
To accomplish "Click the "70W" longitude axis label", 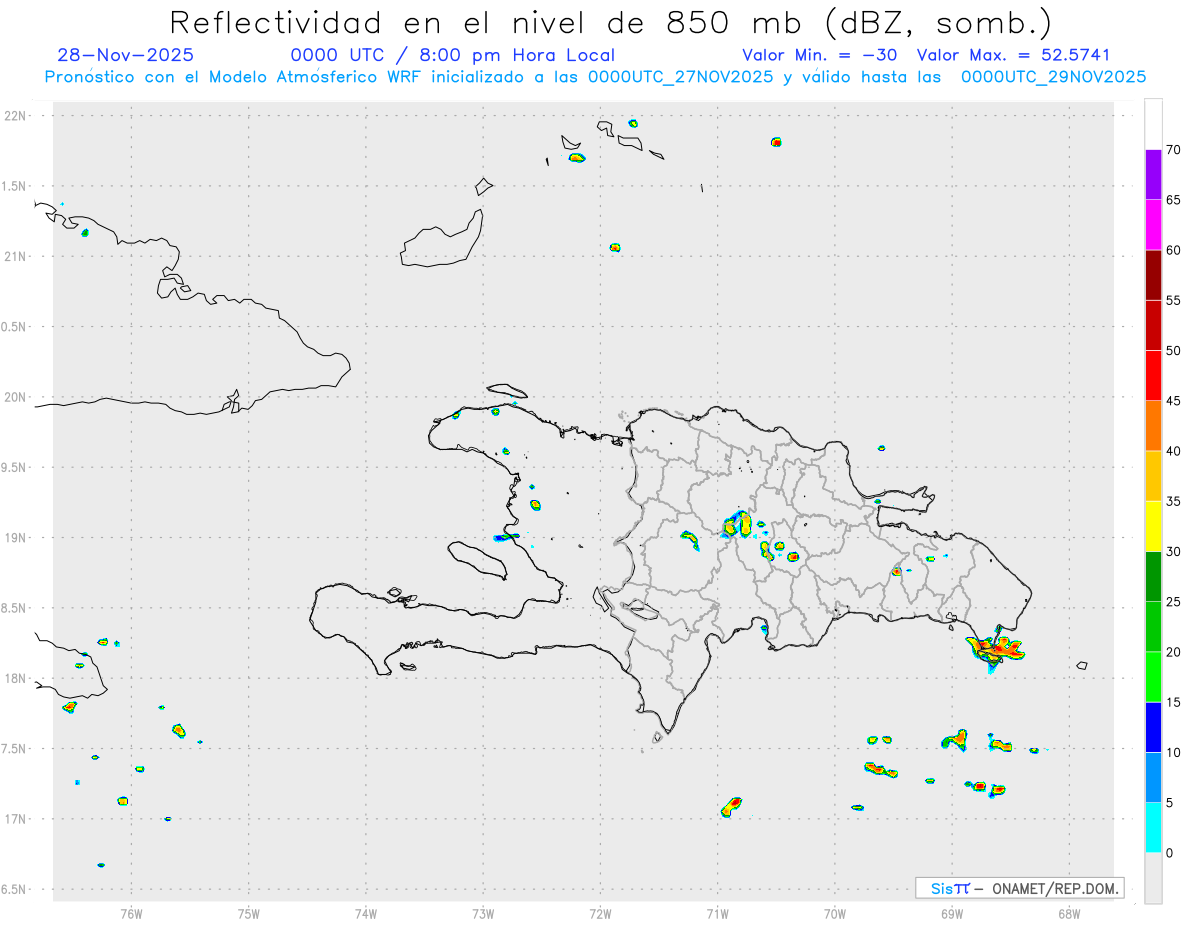I will 835,914.
